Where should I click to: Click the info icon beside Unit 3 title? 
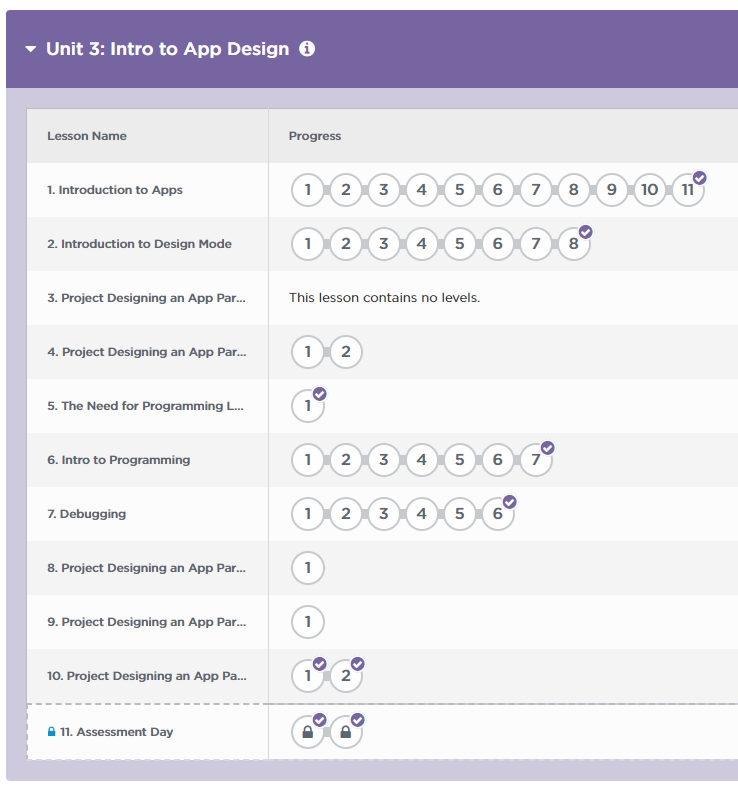pyautogui.click(x=307, y=49)
